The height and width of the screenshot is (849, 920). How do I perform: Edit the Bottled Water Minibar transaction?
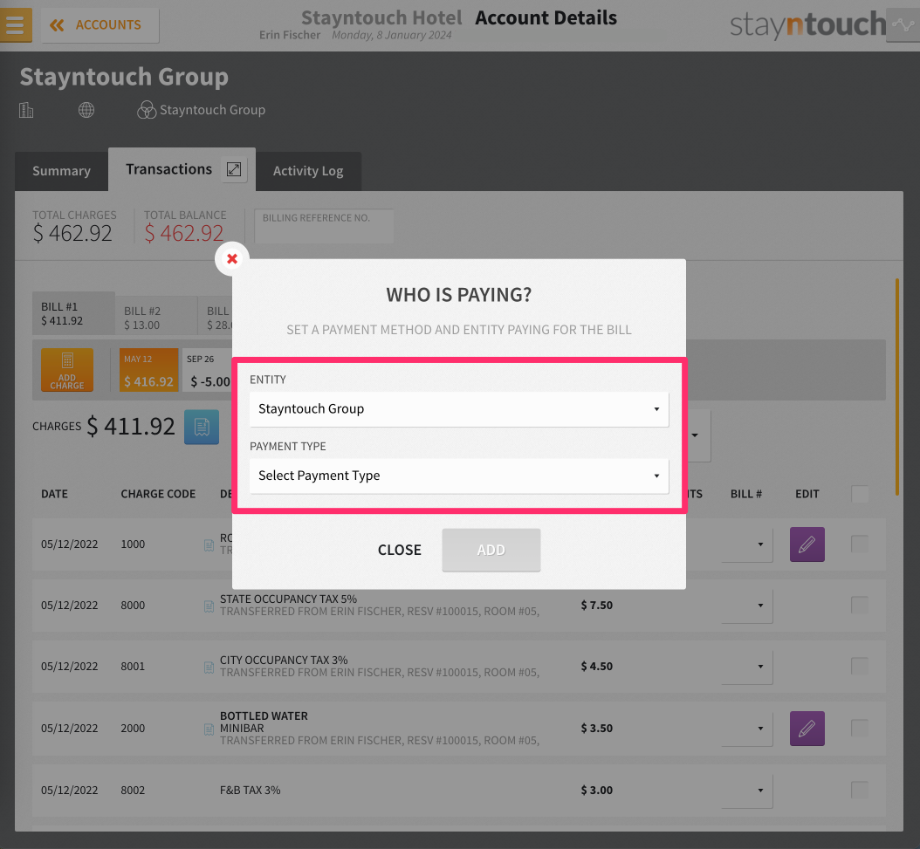[807, 728]
